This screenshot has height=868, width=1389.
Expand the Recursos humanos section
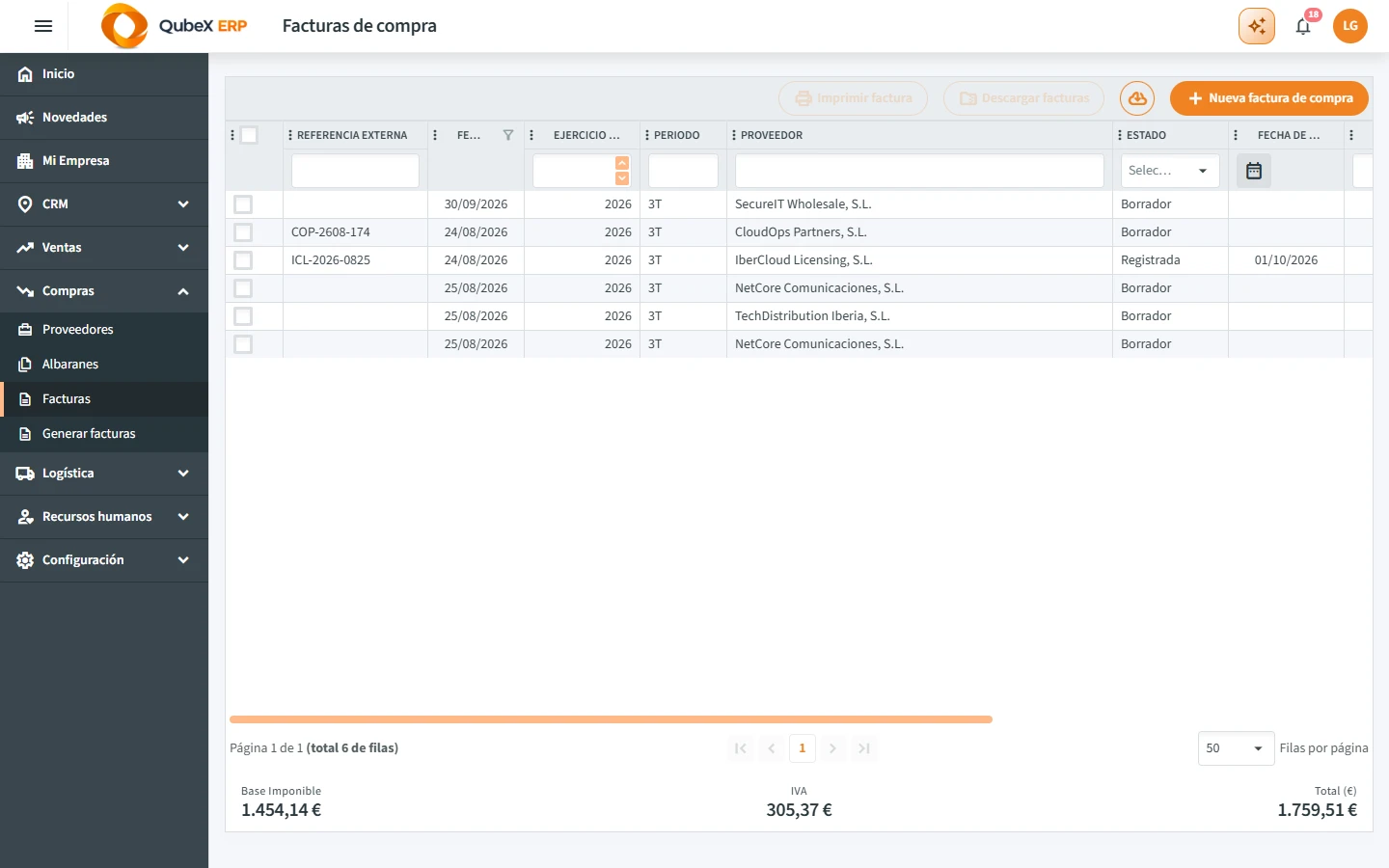point(104,517)
